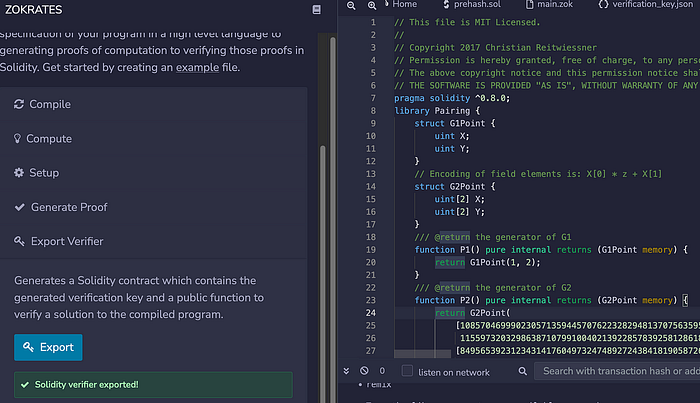Click the terminal search magnifier icon
Screen dimensions: 700x403
click(523, 371)
